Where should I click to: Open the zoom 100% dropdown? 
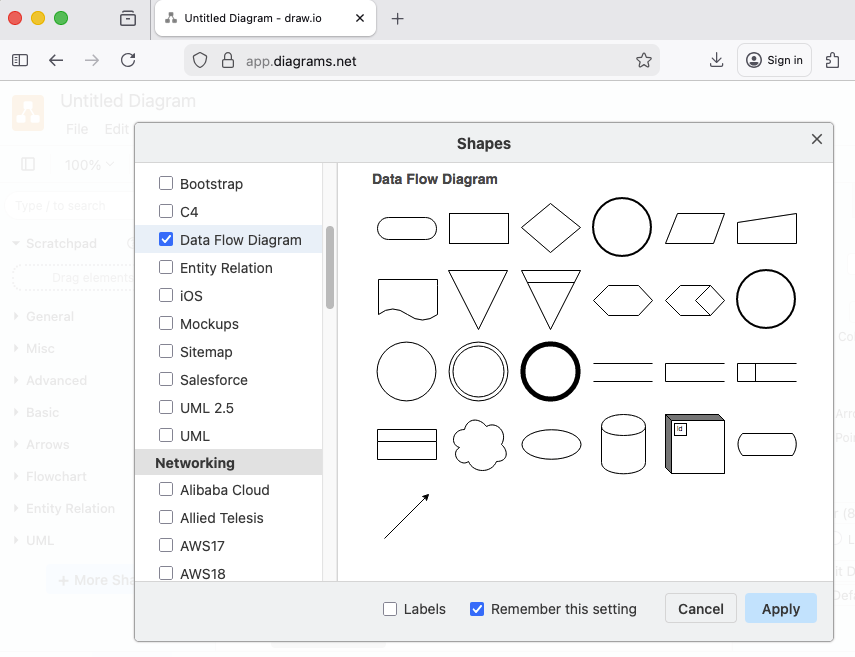tap(90, 165)
